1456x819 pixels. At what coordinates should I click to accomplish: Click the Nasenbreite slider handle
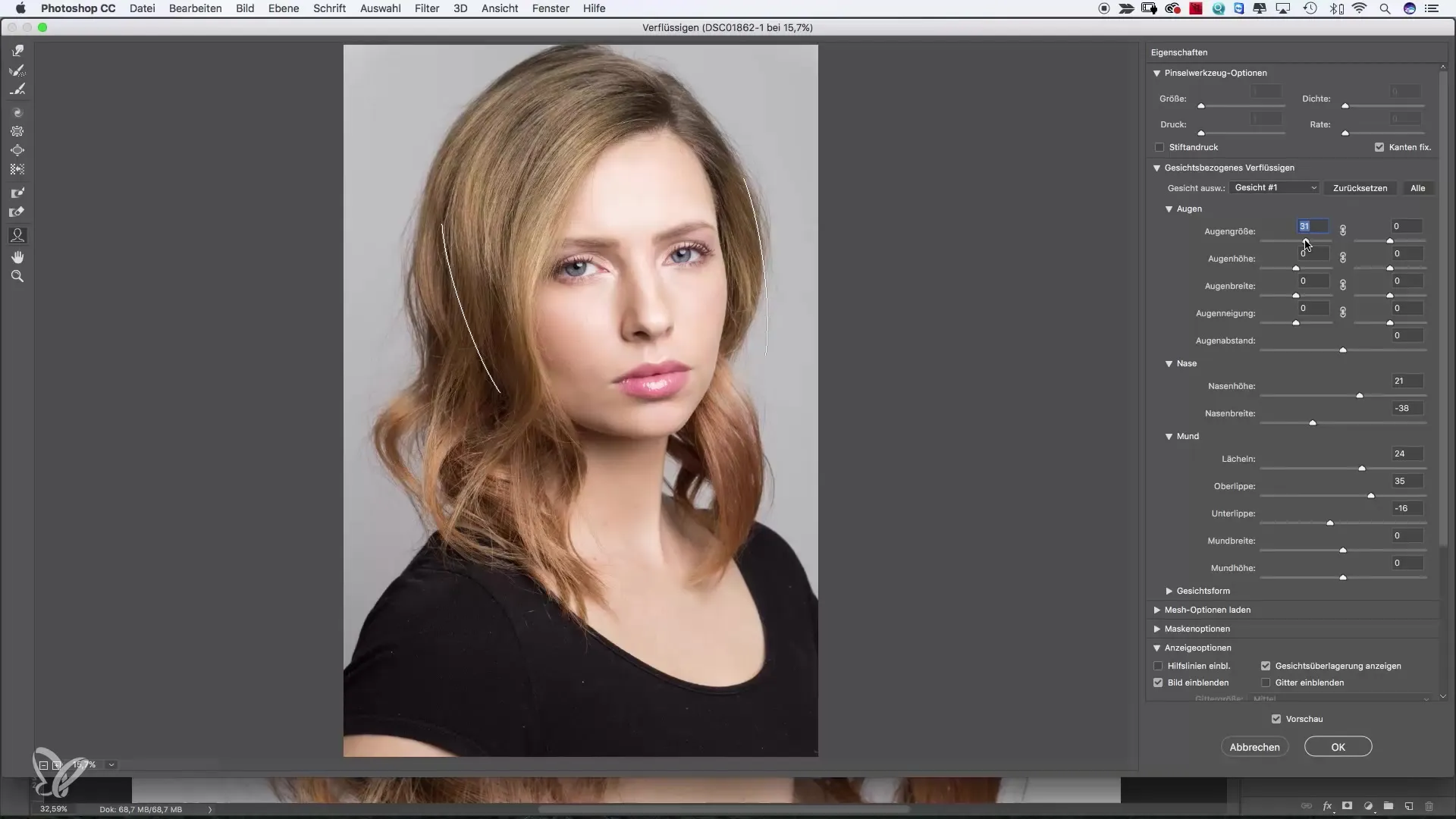(x=1313, y=422)
